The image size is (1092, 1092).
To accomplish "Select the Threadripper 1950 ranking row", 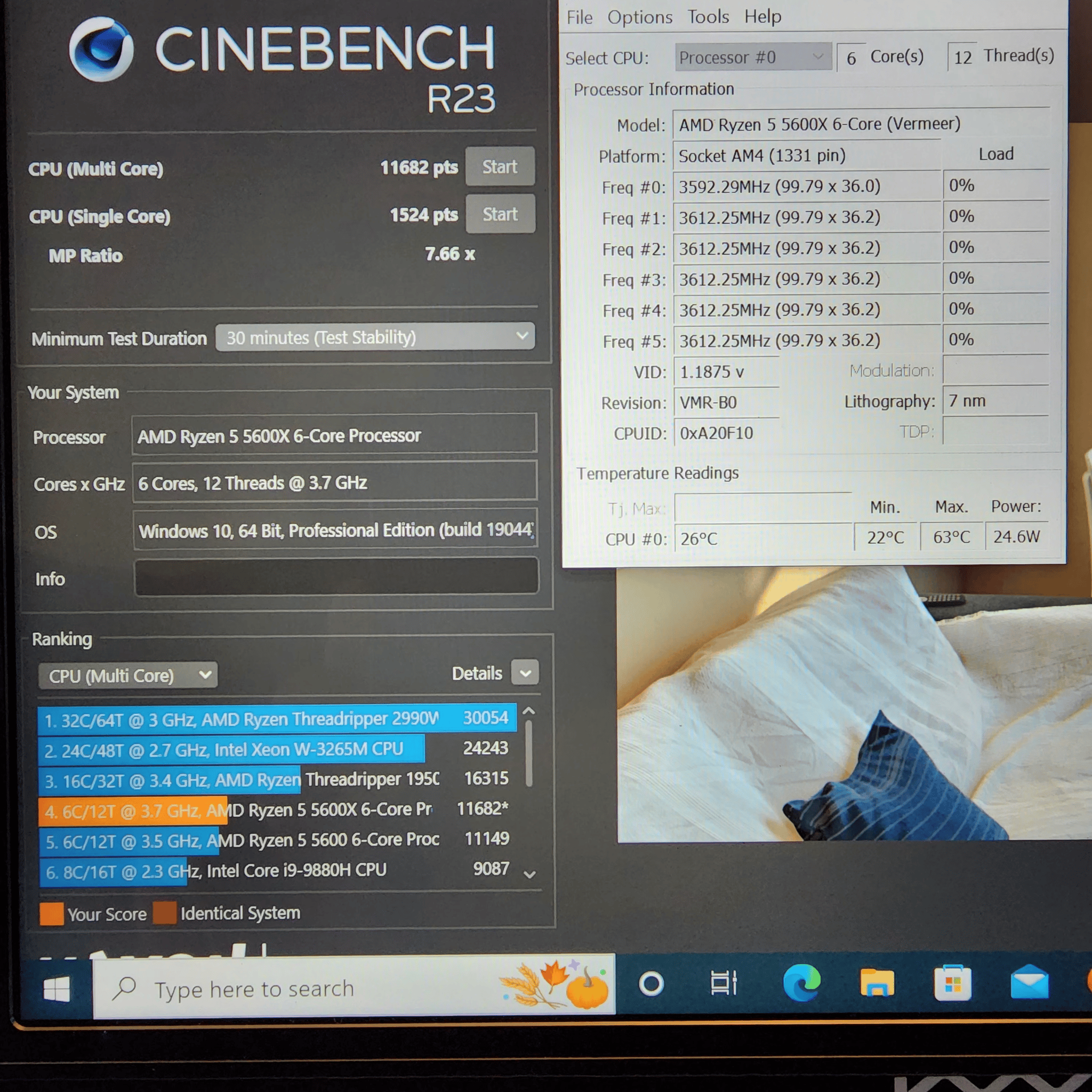I will (276, 780).
